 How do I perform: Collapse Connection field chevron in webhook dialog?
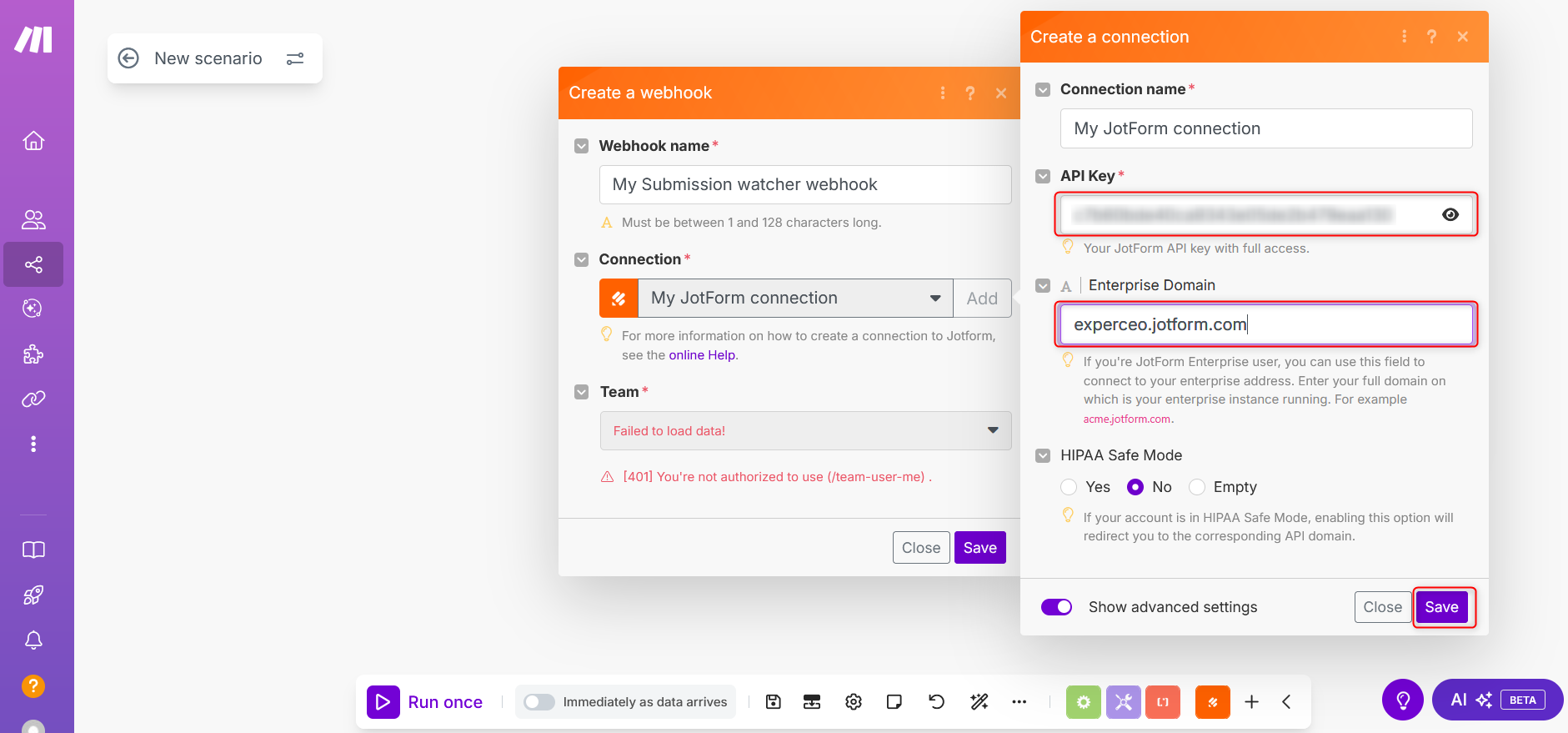point(582,259)
